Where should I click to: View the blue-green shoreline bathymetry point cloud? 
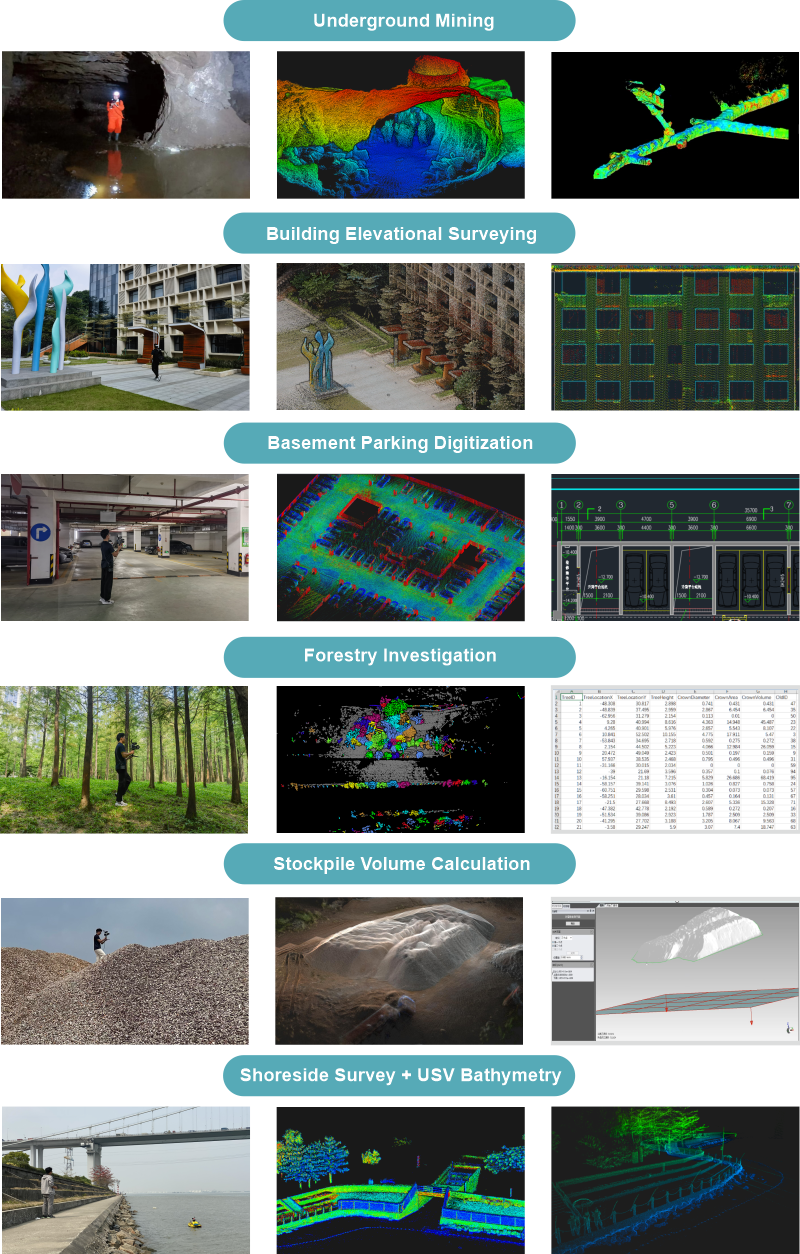click(675, 1180)
